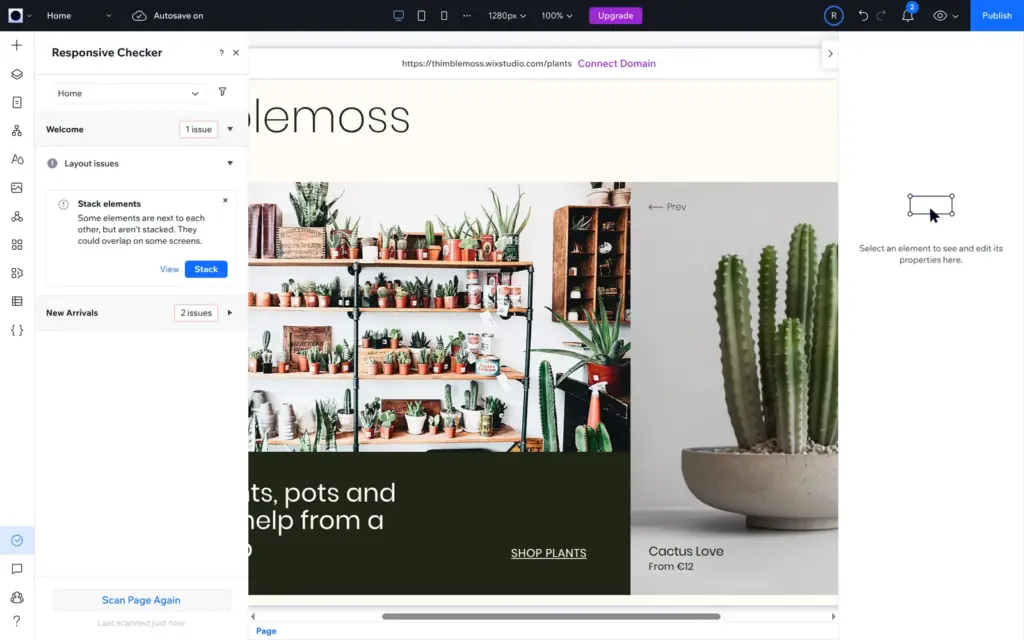The height and width of the screenshot is (640, 1024).
Task: Click SHOP PLANTS link on canvas
Action: (549, 553)
